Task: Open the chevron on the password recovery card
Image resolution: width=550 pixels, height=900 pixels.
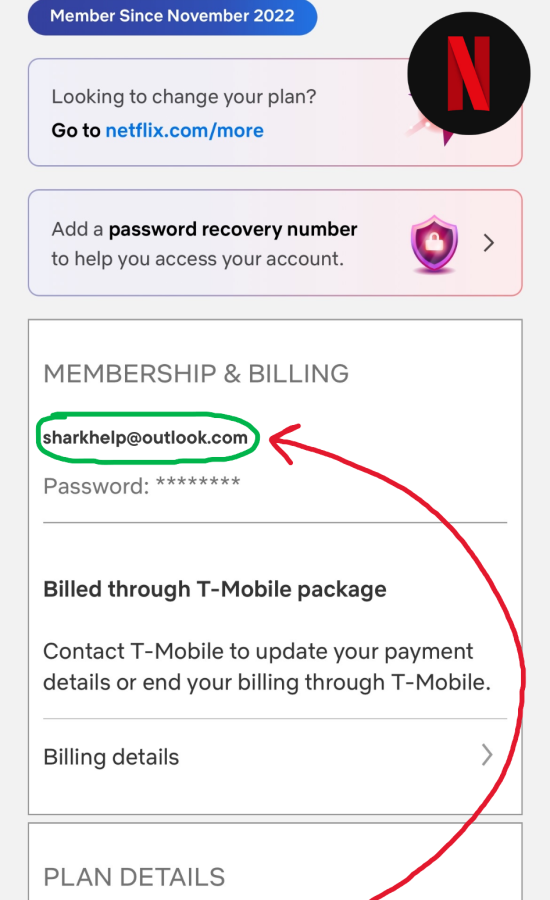Action: [489, 243]
